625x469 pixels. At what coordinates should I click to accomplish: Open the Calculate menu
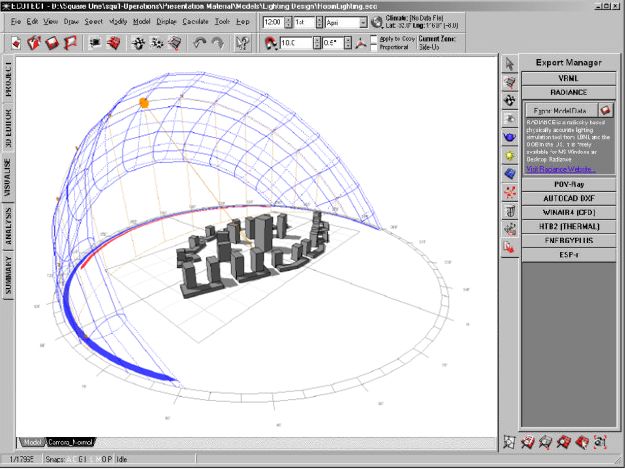coord(195,22)
